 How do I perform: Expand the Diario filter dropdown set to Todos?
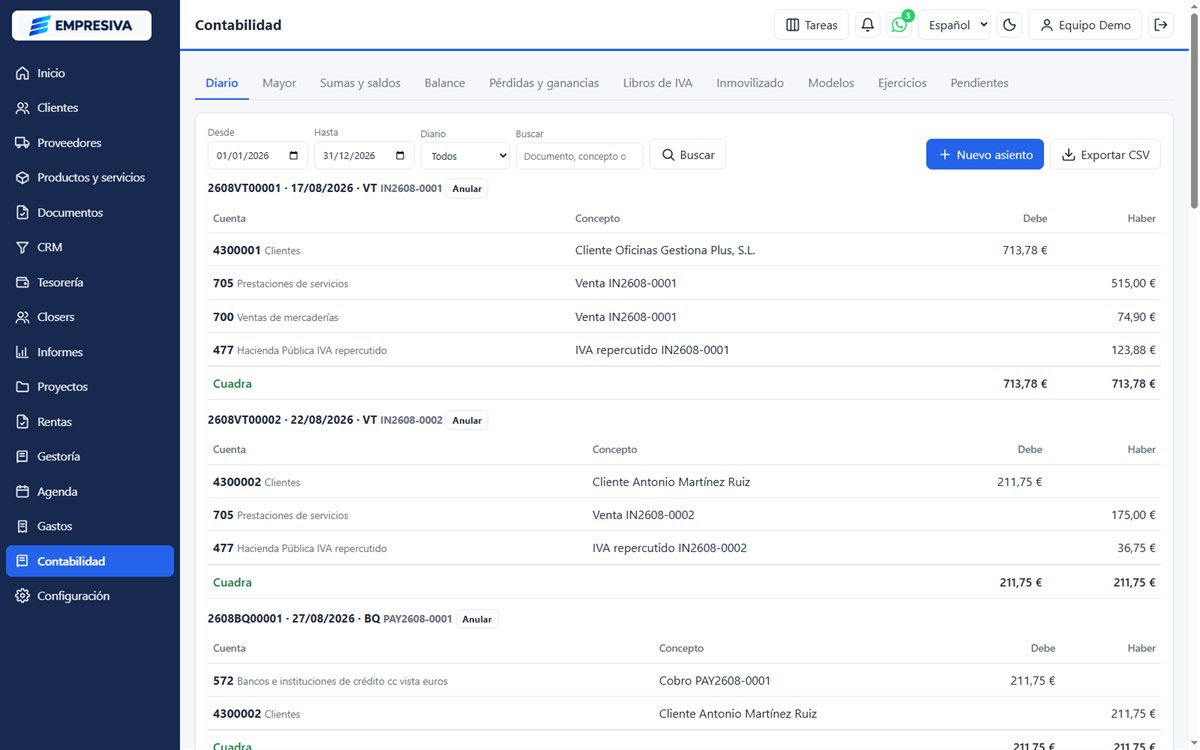tap(465, 155)
